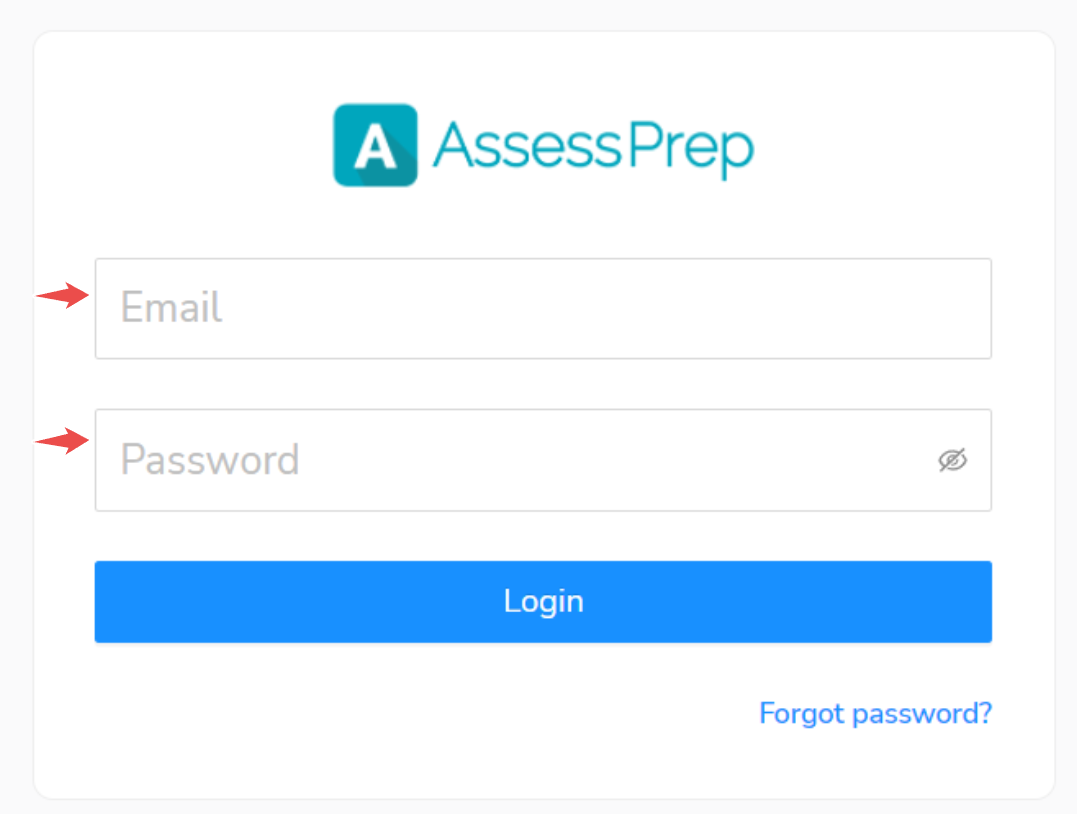The width and height of the screenshot is (1077, 814).
Task: Select the Email input field
Action: pyautogui.click(x=543, y=308)
